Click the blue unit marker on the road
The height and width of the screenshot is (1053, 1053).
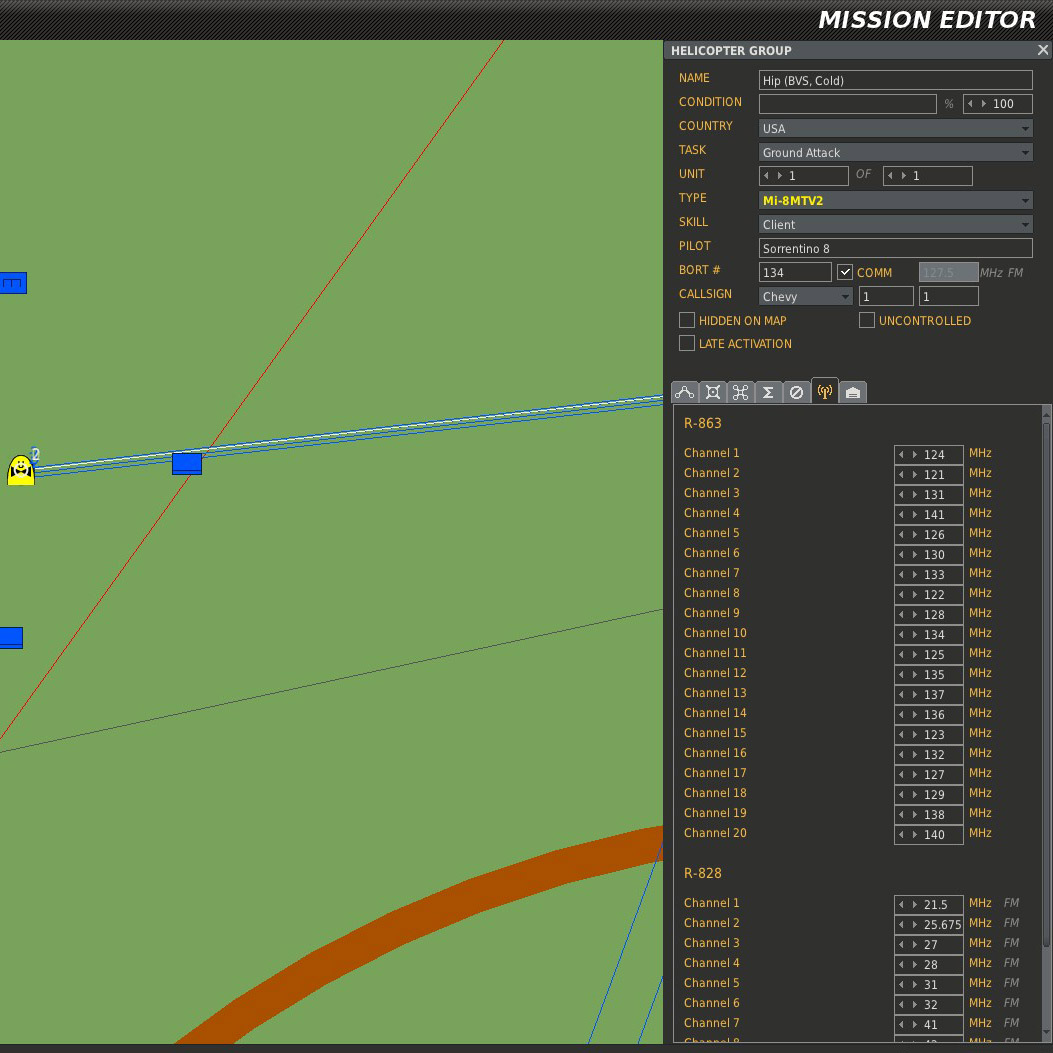coord(187,463)
